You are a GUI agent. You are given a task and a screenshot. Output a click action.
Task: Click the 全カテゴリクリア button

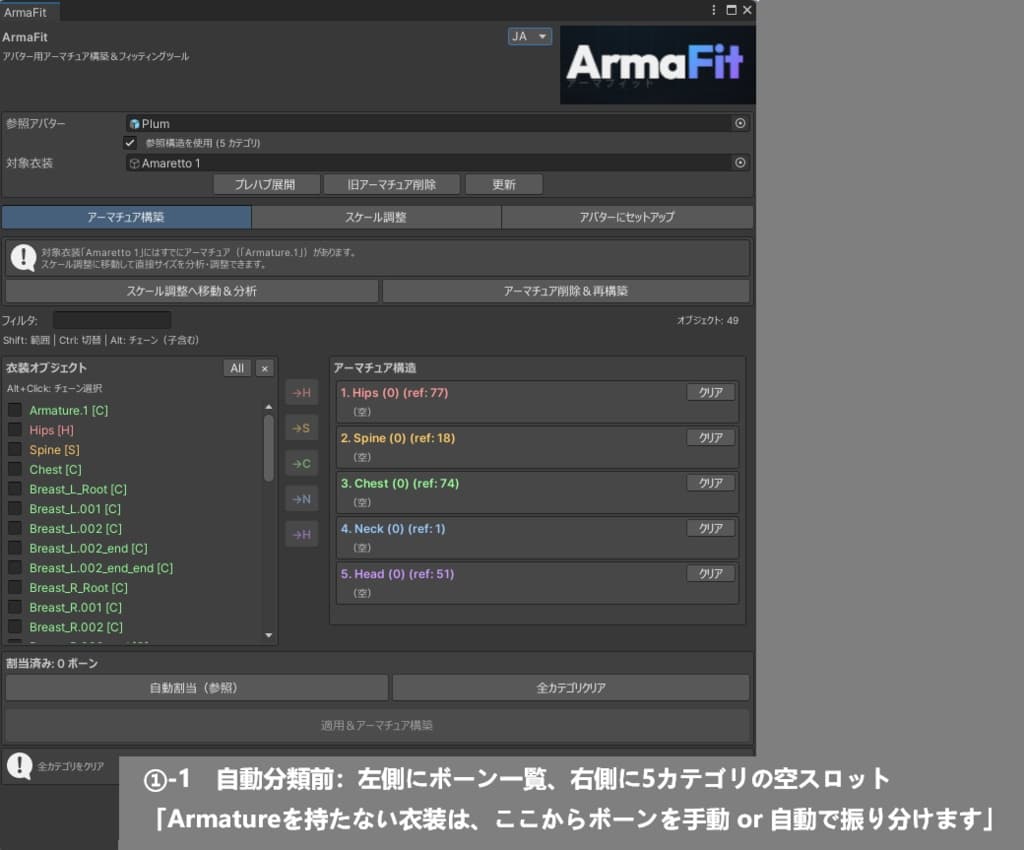571,687
